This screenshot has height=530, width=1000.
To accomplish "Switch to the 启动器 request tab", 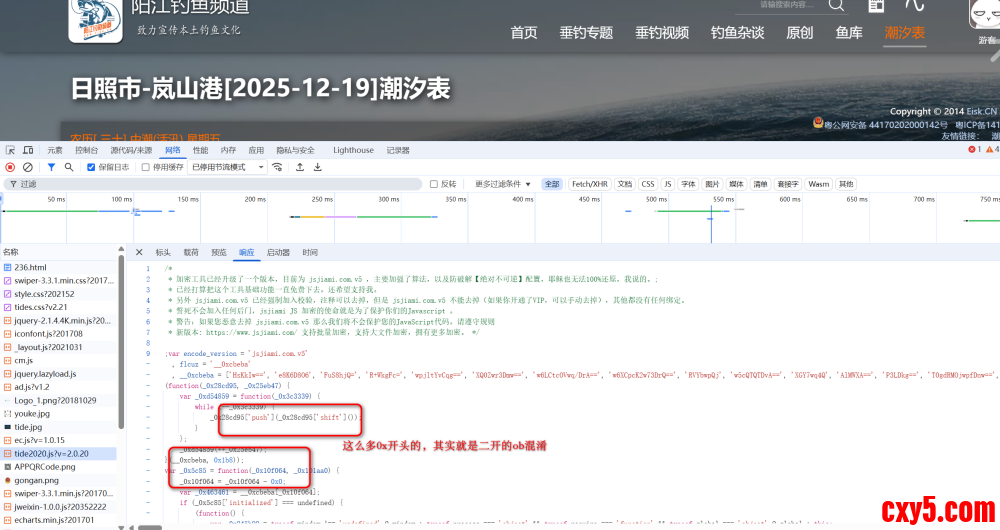I will [278, 253].
